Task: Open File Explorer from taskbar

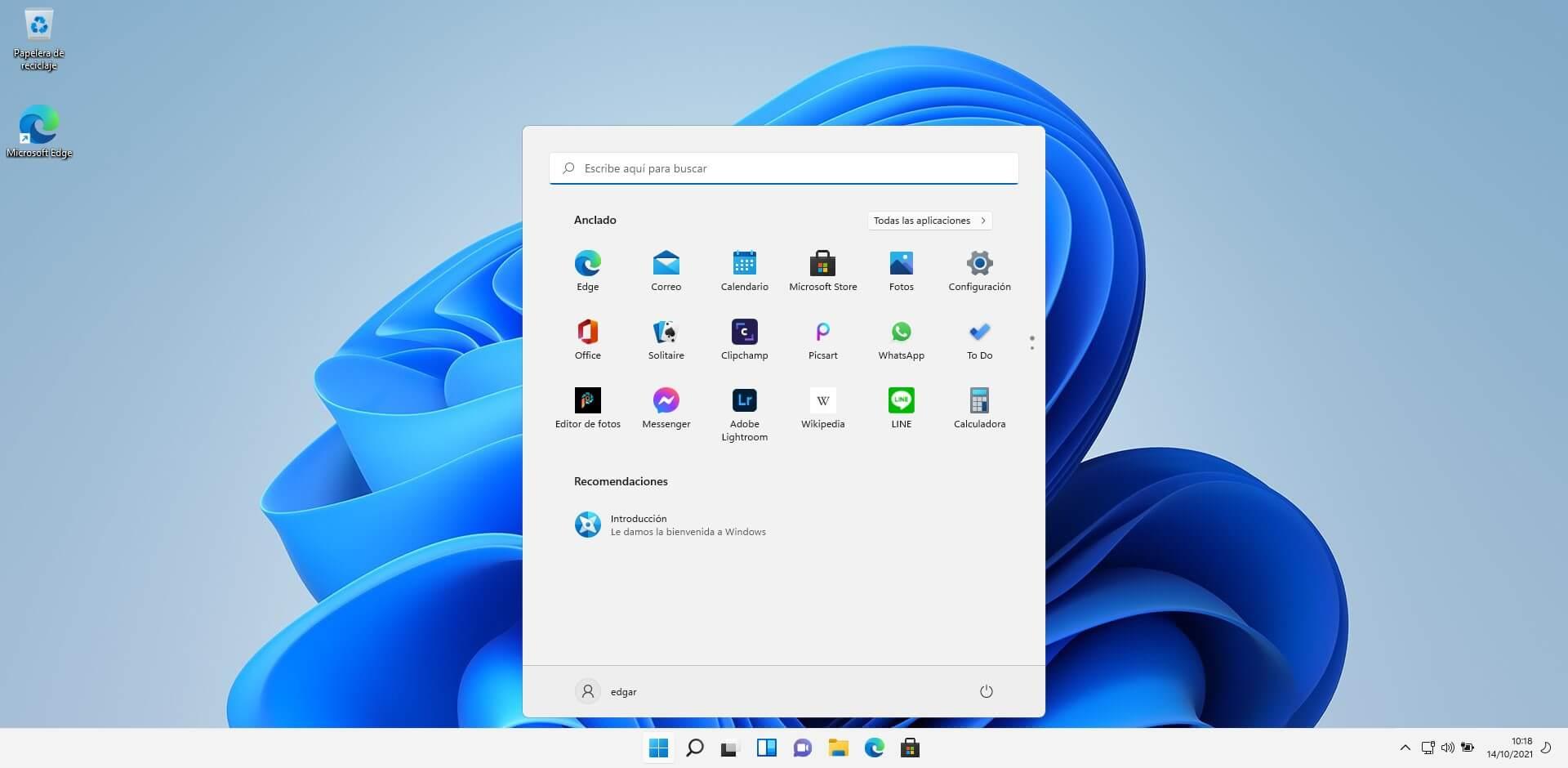Action: tap(838, 748)
